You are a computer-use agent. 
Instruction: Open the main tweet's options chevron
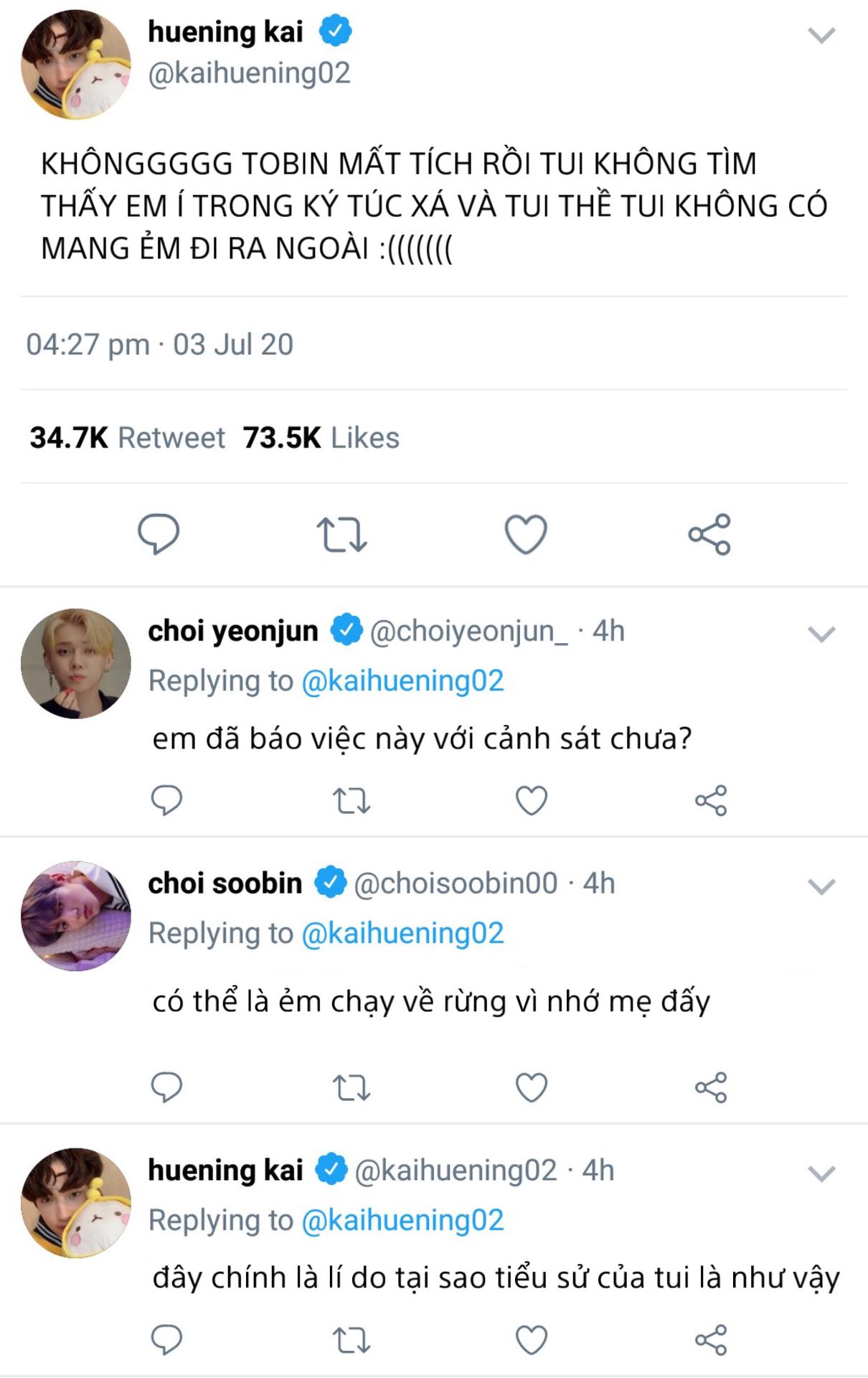click(821, 35)
